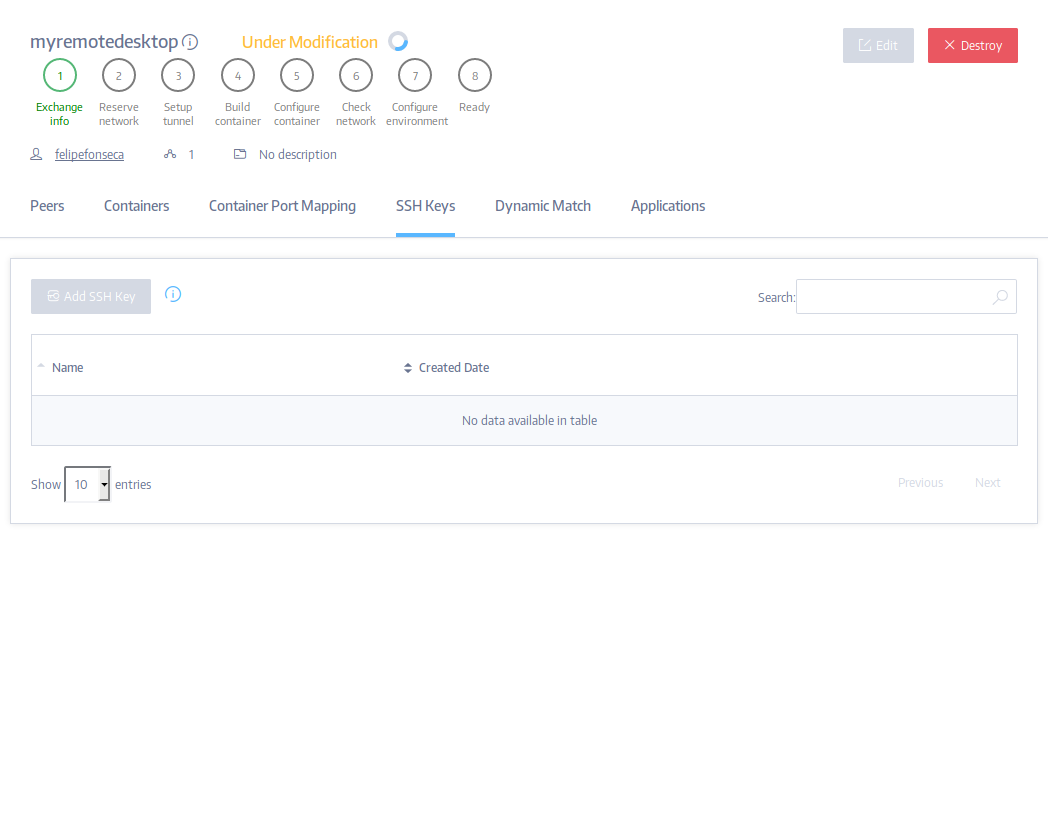Open Container Port Mapping tab
This screenshot has width=1048, height=840.
coord(282,206)
